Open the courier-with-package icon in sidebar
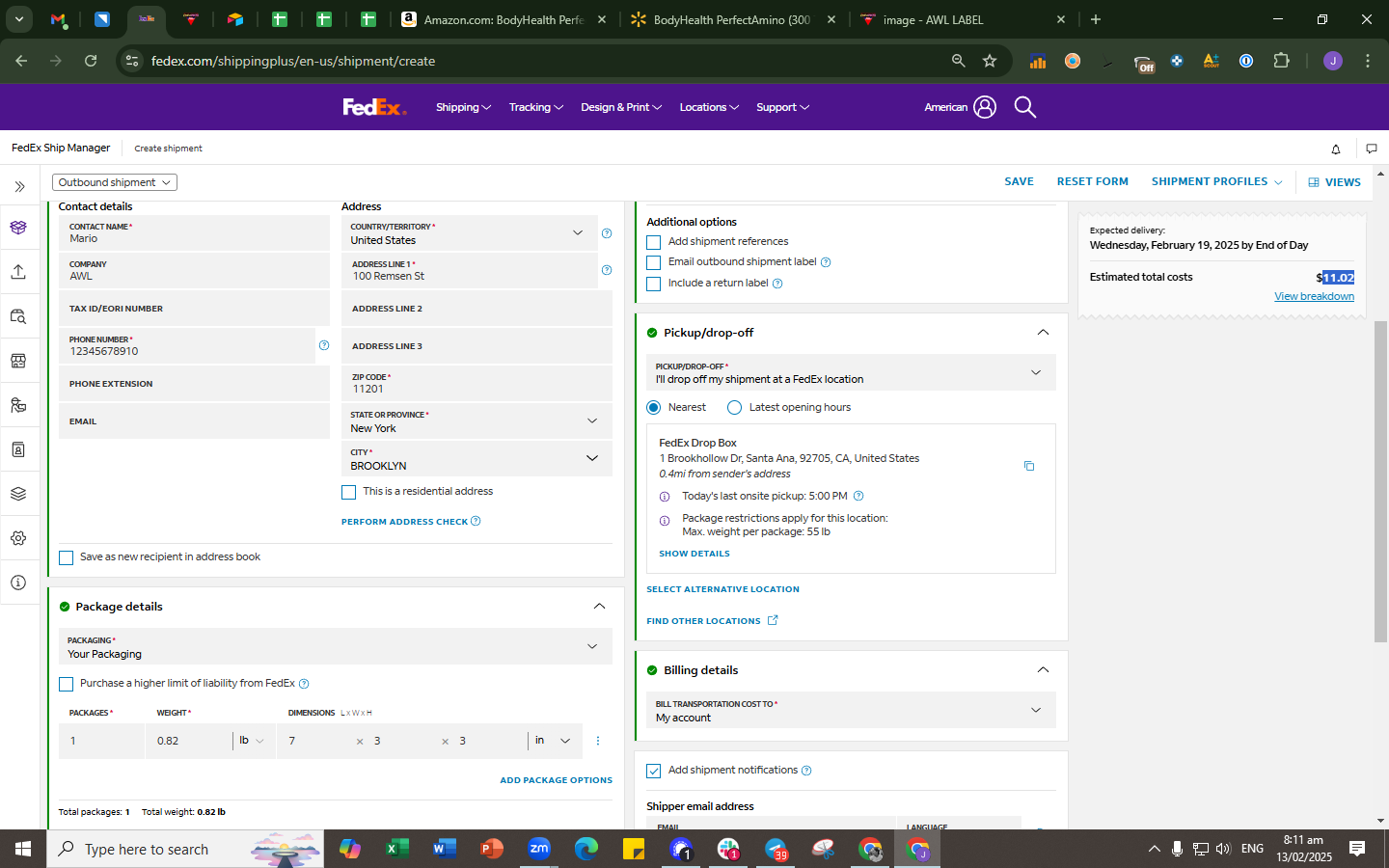Image resolution: width=1389 pixels, height=868 pixels. (x=18, y=405)
